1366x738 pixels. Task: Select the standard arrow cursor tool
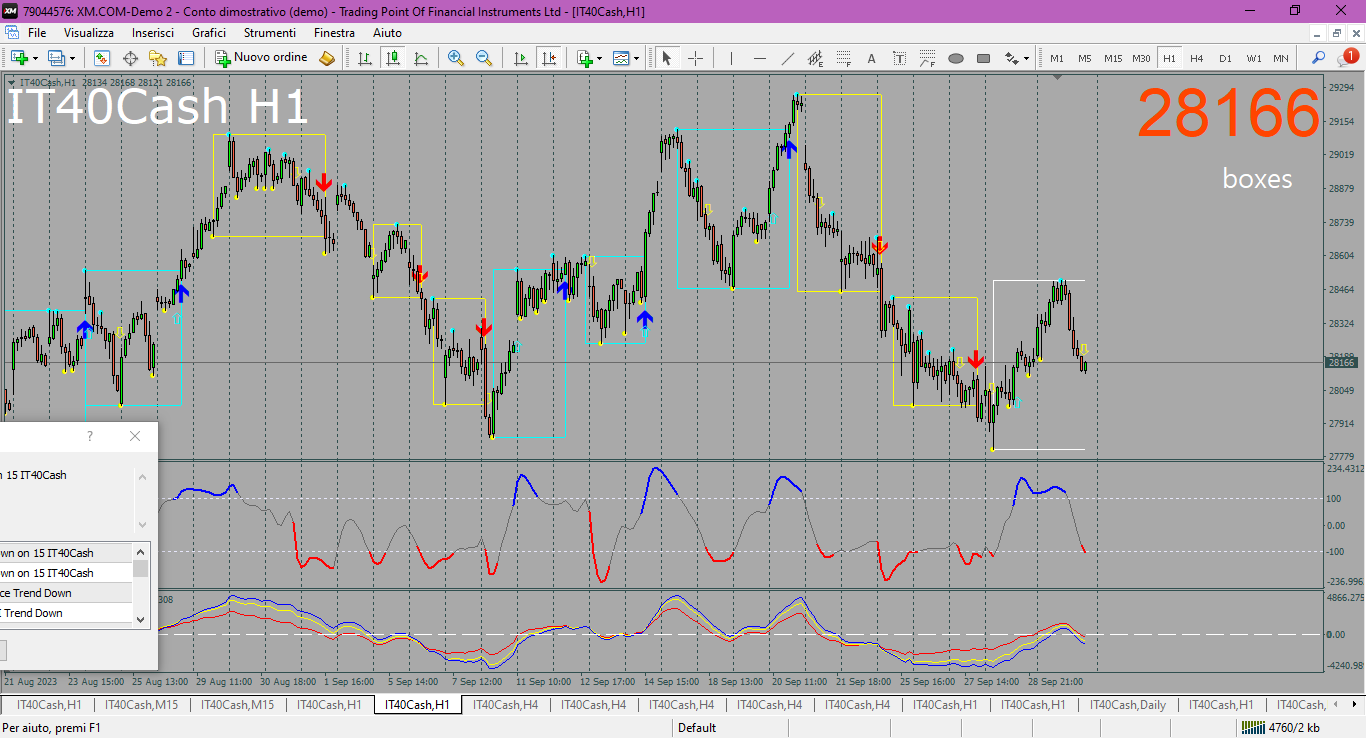pos(667,58)
